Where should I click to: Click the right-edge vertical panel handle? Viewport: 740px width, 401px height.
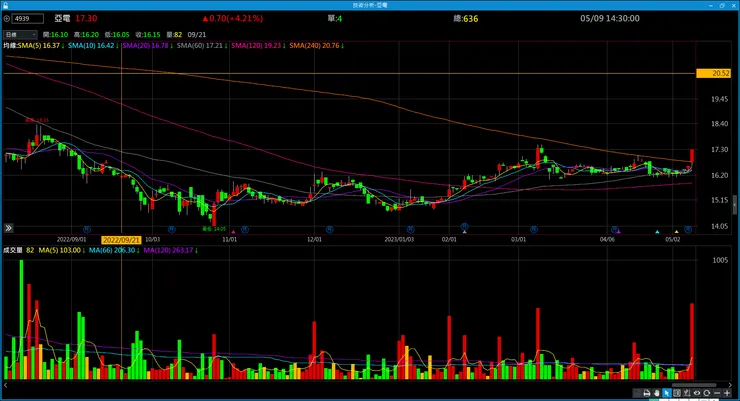734,205
